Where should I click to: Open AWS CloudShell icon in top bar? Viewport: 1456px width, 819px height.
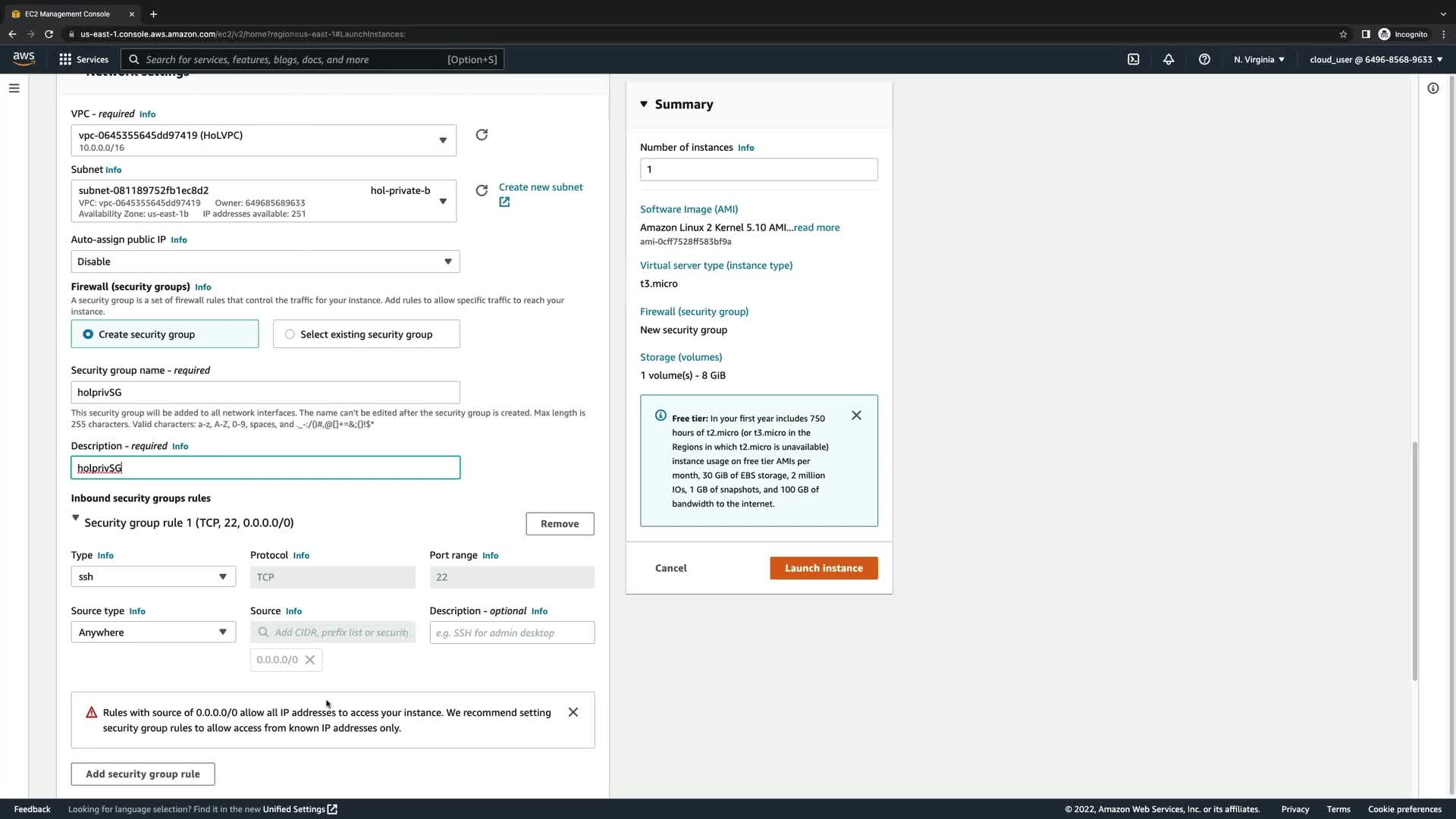pos(1133,59)
